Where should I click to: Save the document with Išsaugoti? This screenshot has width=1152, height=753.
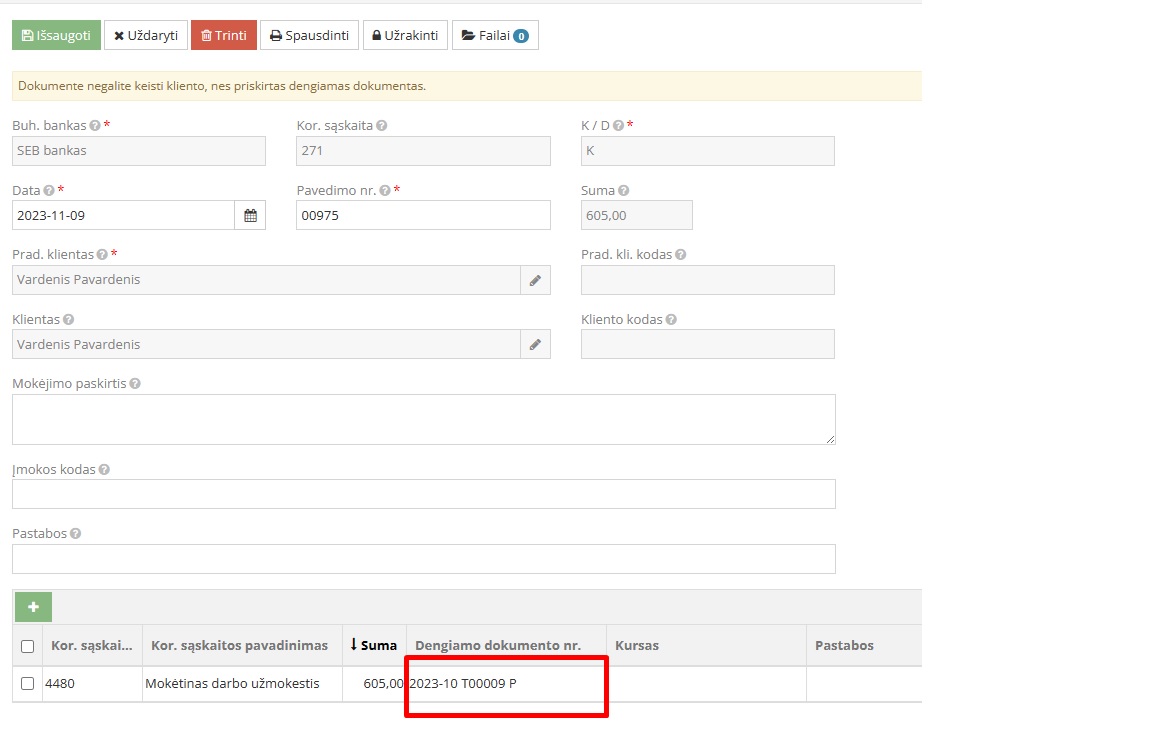56,34
